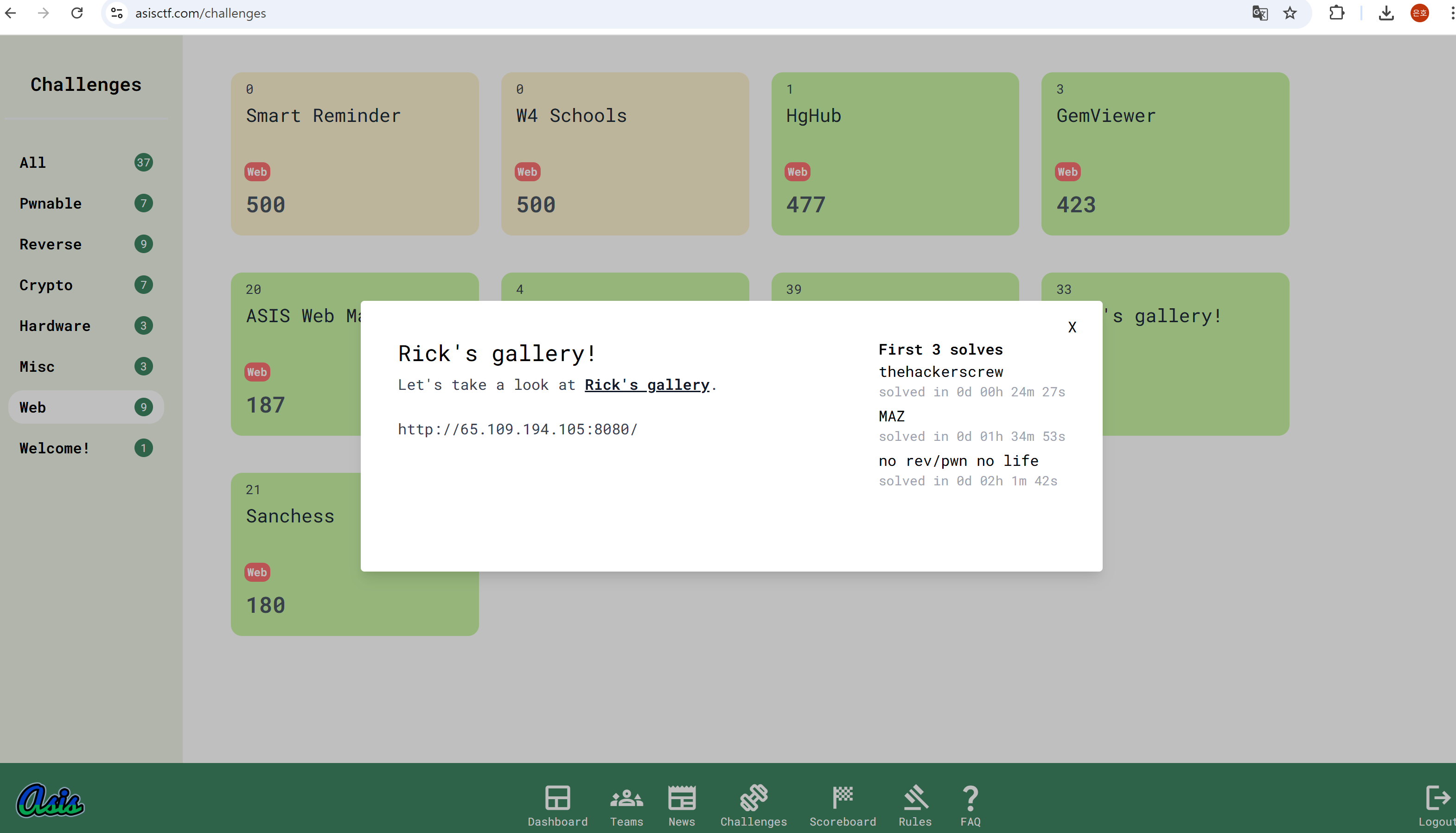Close the Rick's gallery dialog
This screenshot has height=833, width=1456.
[x=1072, y=327]
